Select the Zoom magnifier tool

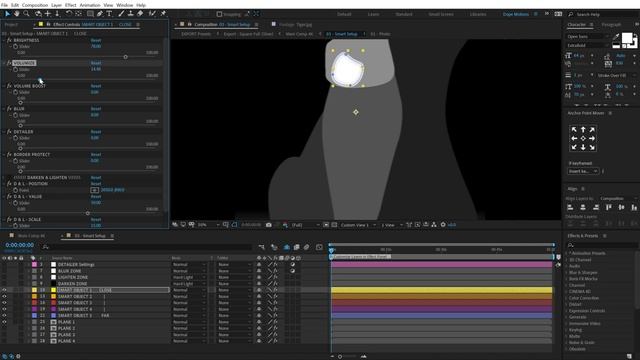tap(27, 14)
